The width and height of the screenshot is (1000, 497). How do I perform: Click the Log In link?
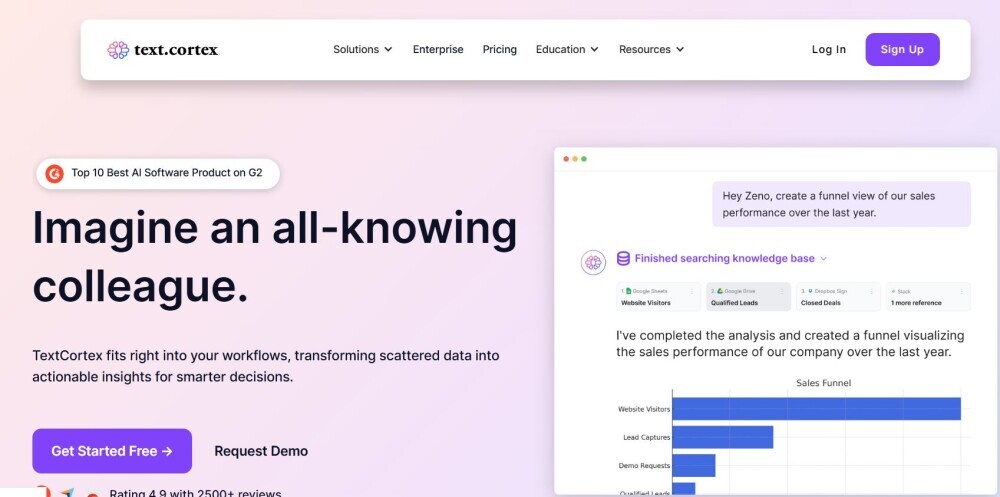(828, 49)
